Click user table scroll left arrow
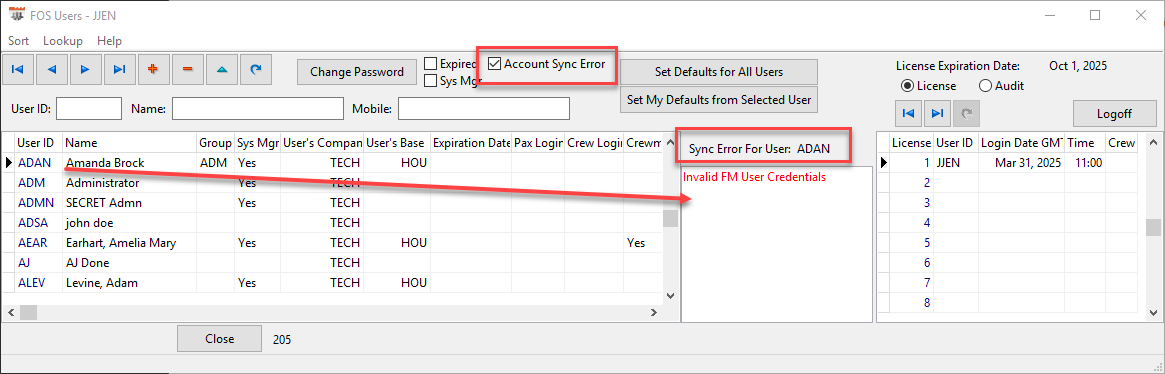The height and width of the screenshot is (374, 1165). (x=10, y=313)
